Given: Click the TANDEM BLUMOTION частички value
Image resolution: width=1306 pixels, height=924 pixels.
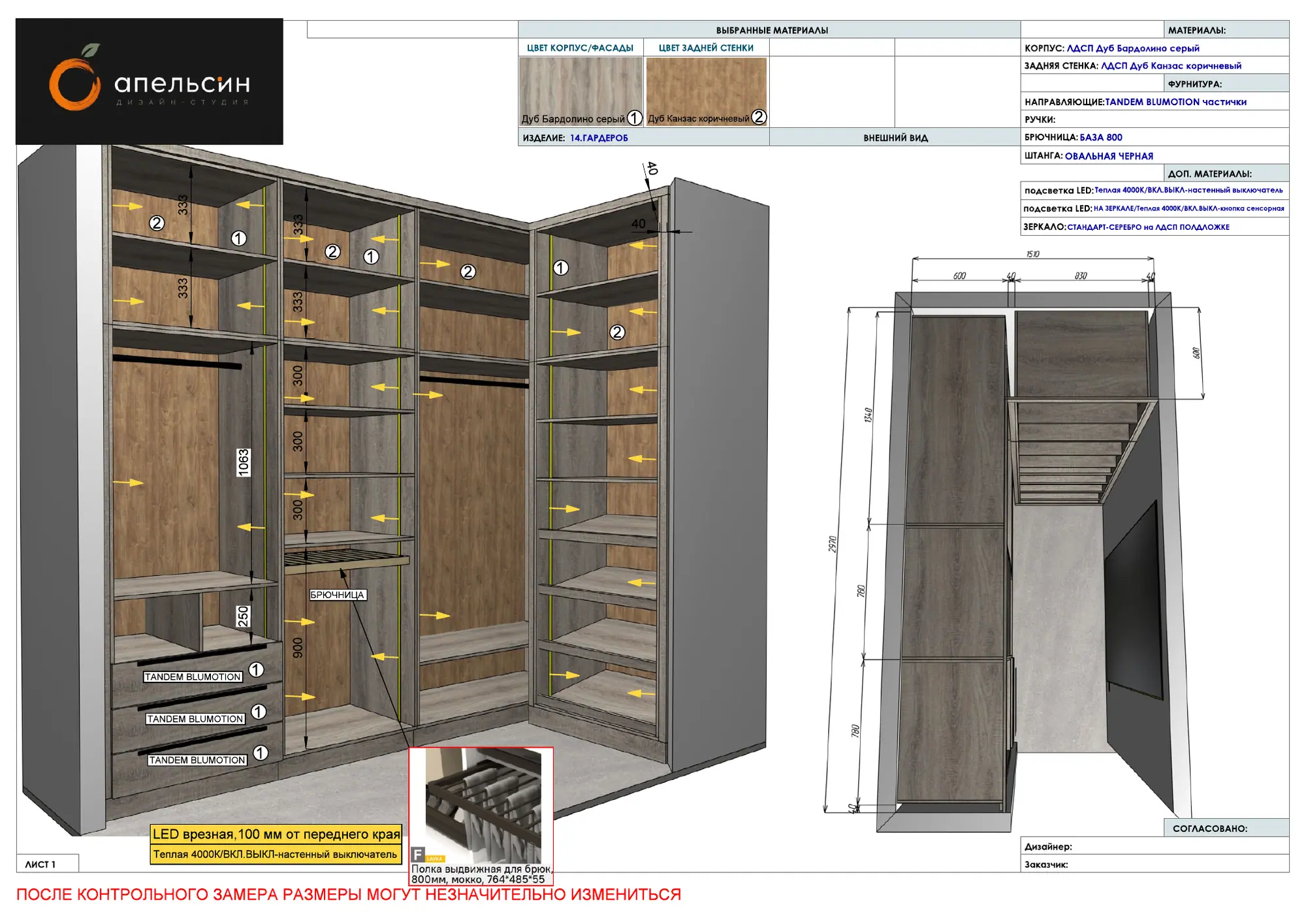Looking at the screenshot, I should coord(1175,102).
